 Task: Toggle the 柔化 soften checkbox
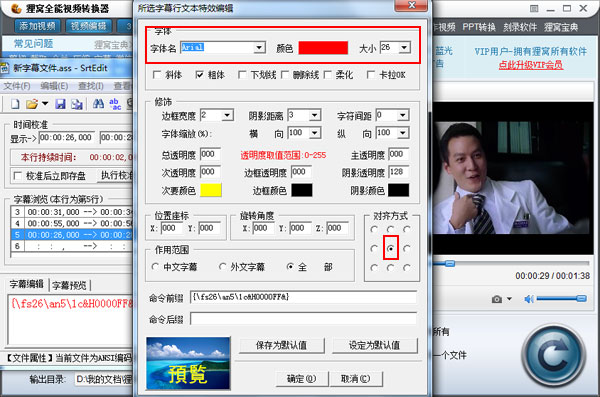click(x=328, y=75)
